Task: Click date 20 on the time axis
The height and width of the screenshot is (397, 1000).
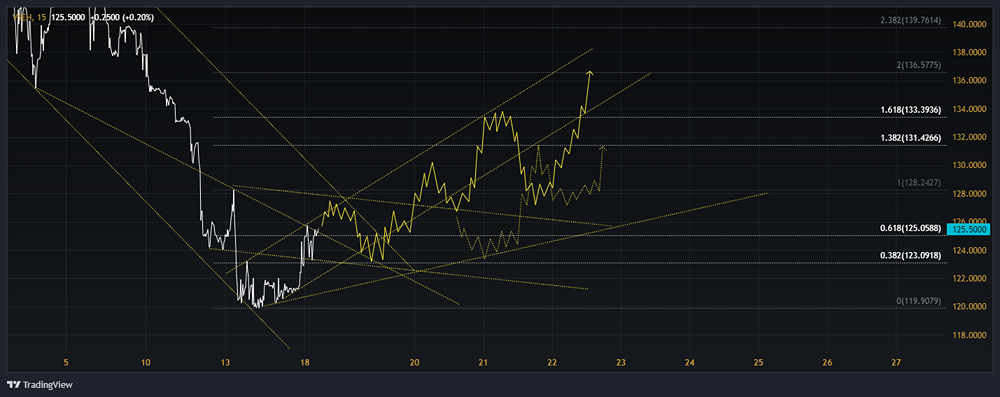Action: (x=415, y=363)
